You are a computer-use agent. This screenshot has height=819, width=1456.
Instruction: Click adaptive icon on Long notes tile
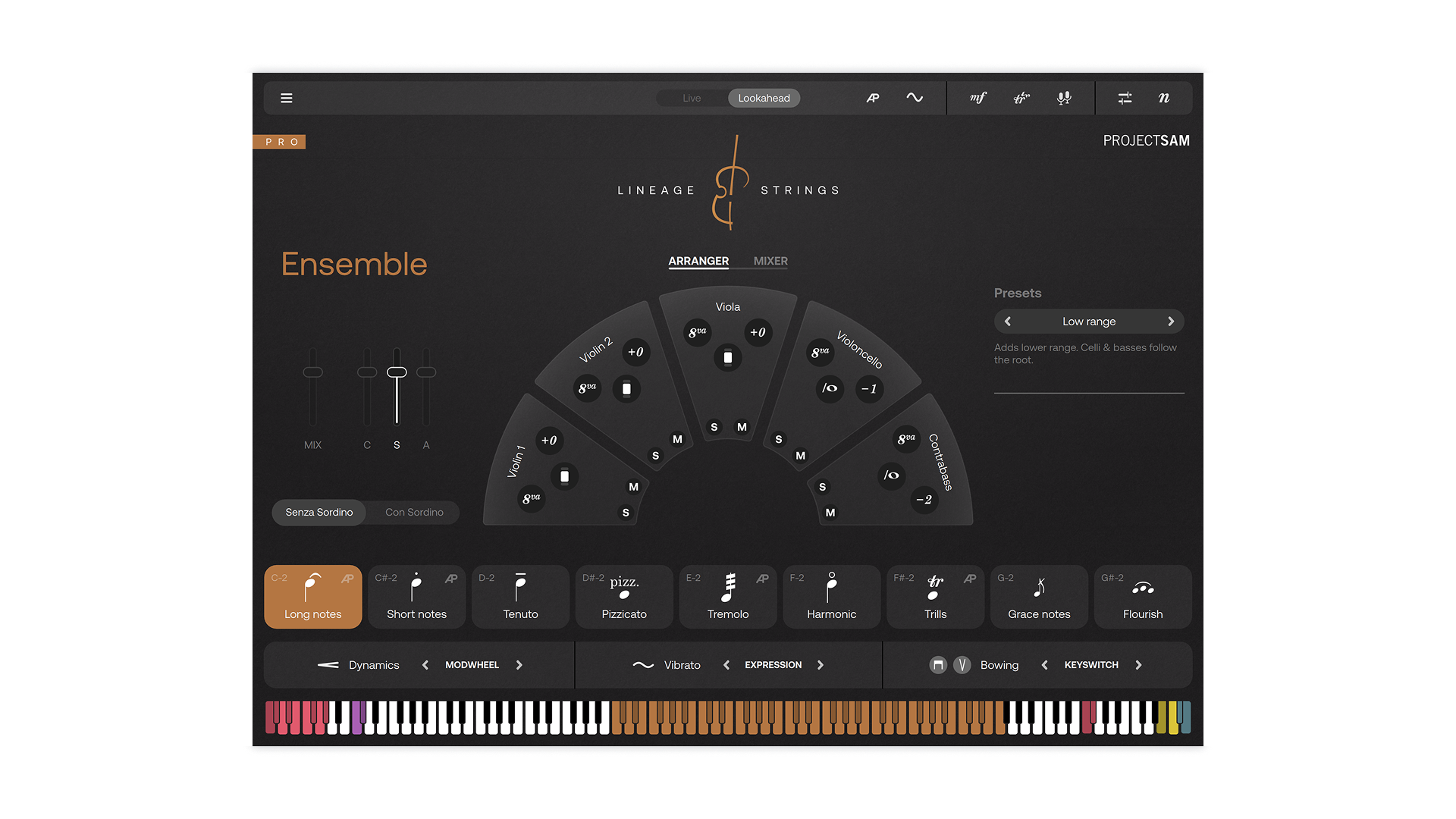point(347,579)
